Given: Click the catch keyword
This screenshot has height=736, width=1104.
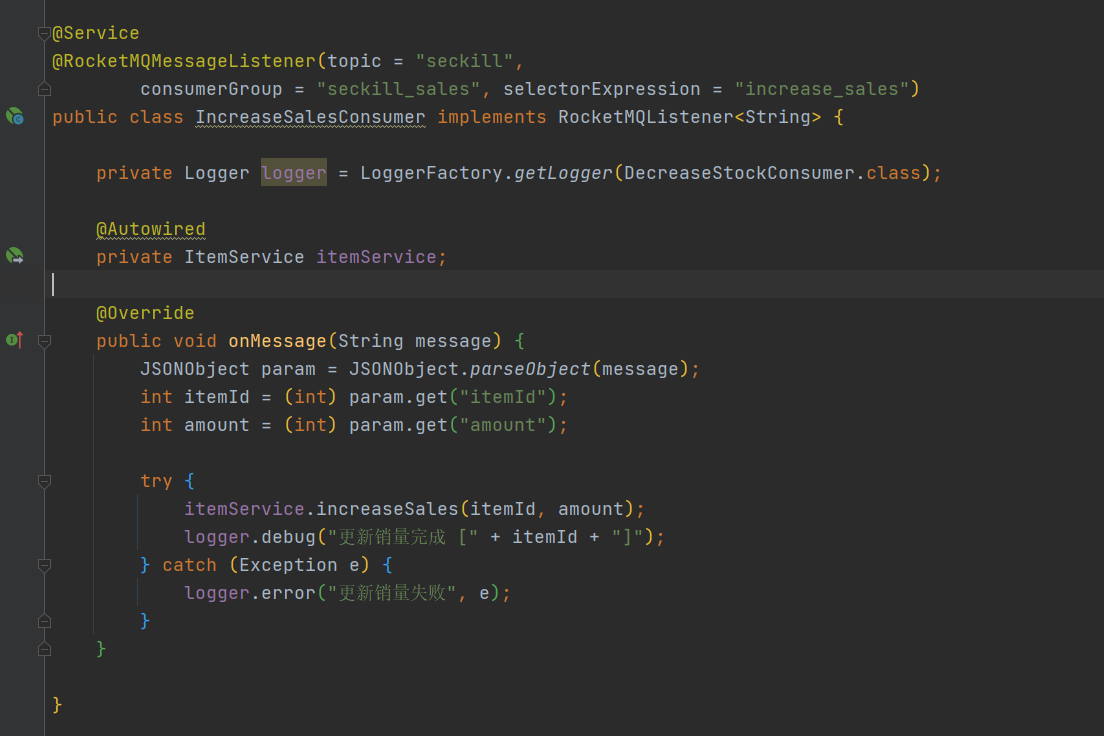Looking at the screenshot, I should pyautogui.click(x=189, y=565).
